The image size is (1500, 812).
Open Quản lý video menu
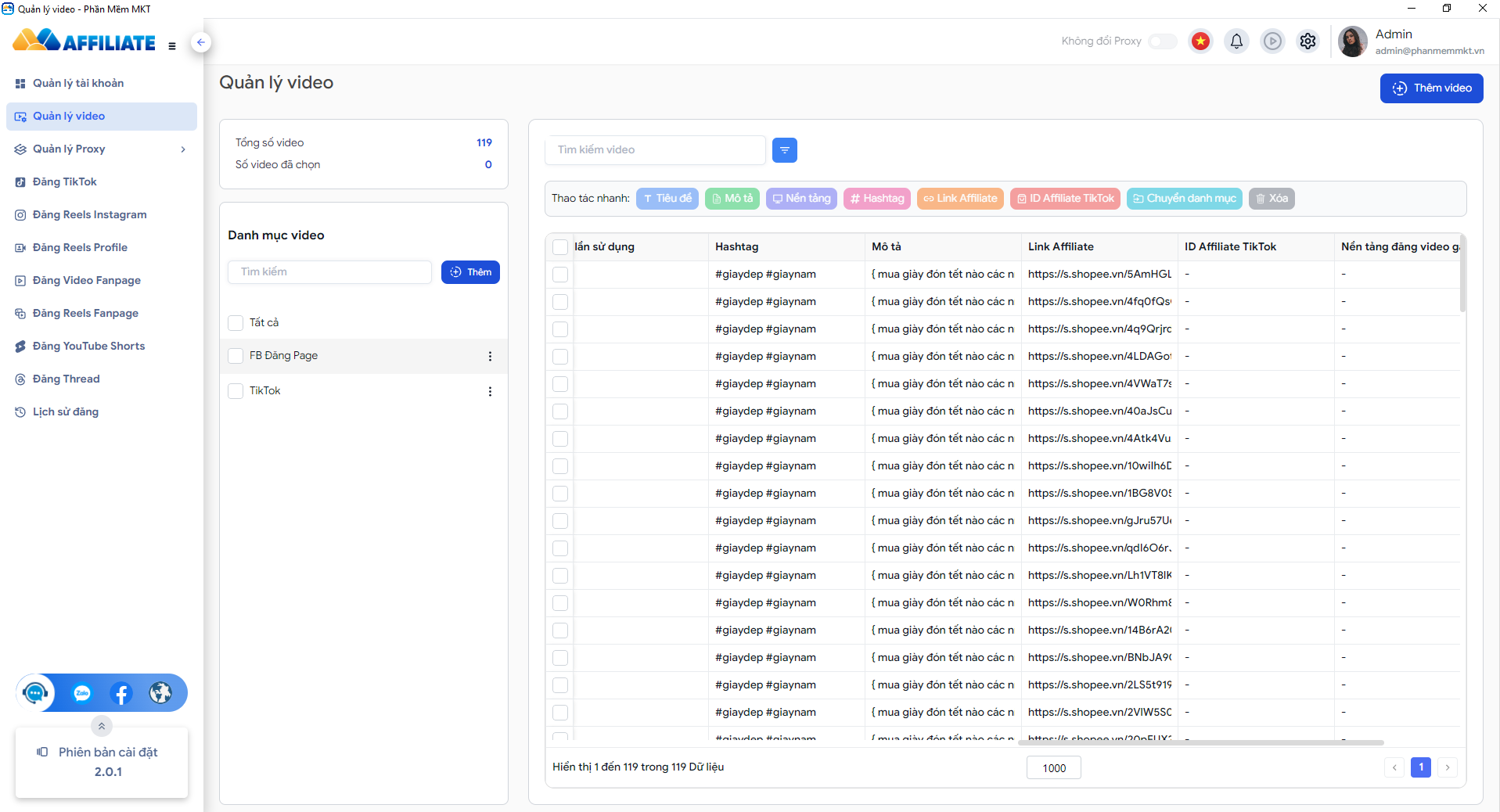tap(102, 116)
